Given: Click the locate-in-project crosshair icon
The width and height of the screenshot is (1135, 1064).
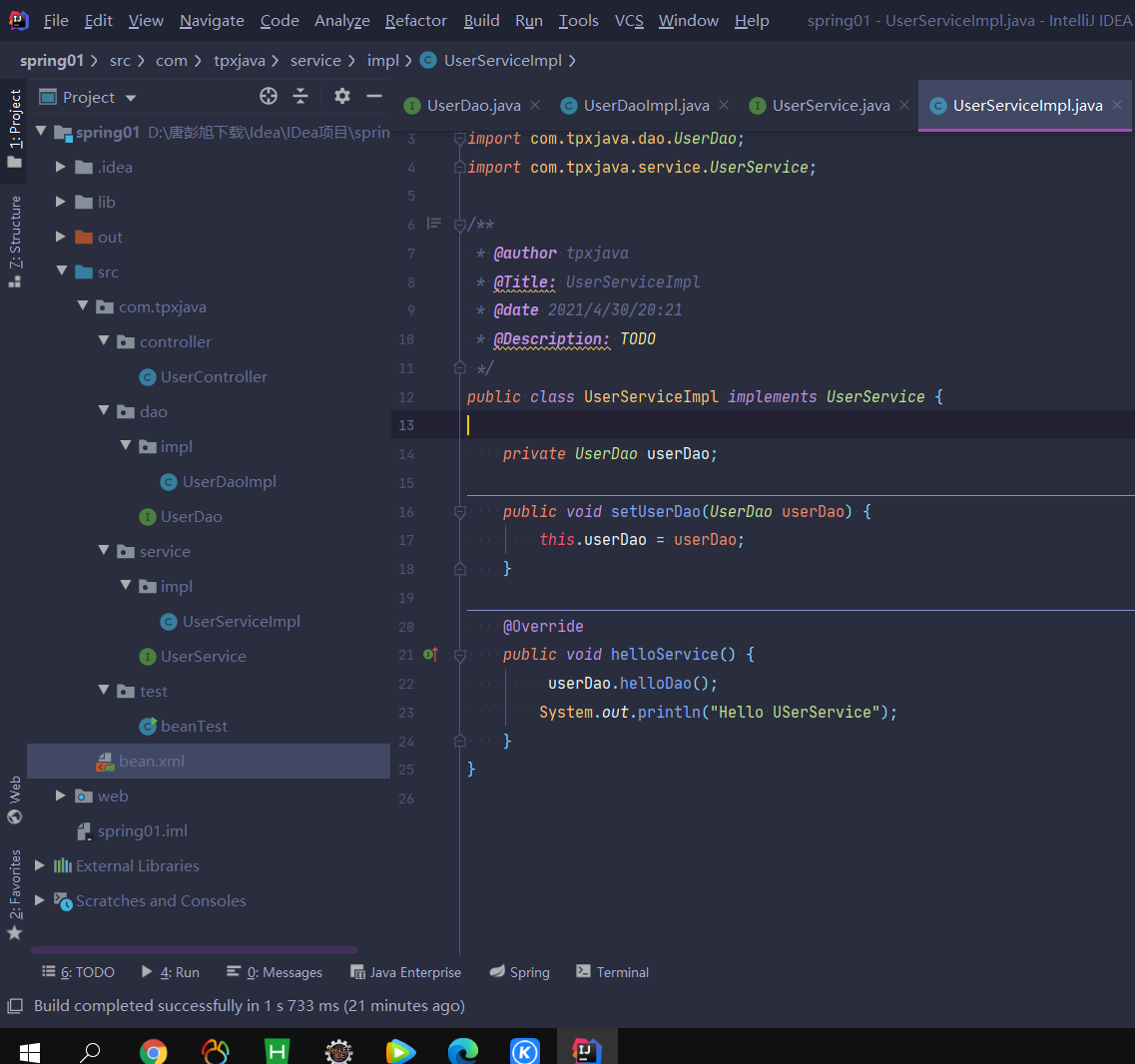Looking at the screenshot, I should (269, 96).
